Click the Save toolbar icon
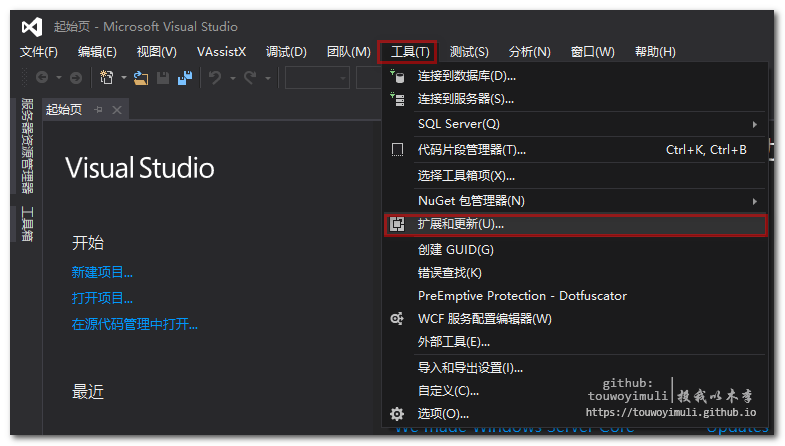The height and width of the screenshot is (446, 785). coord(163,78)
